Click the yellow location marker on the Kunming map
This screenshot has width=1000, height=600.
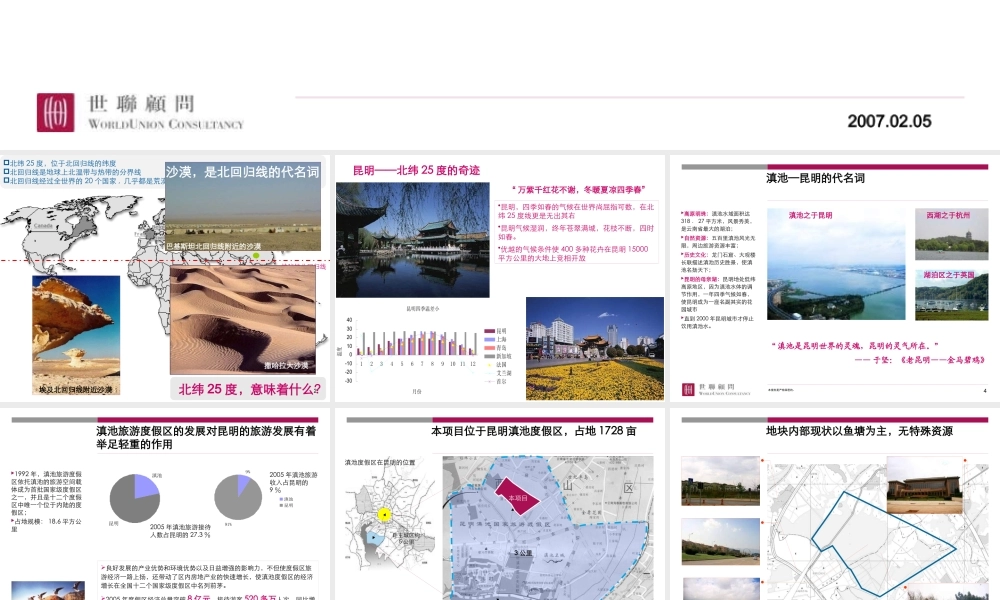click(x=384, y=515)
